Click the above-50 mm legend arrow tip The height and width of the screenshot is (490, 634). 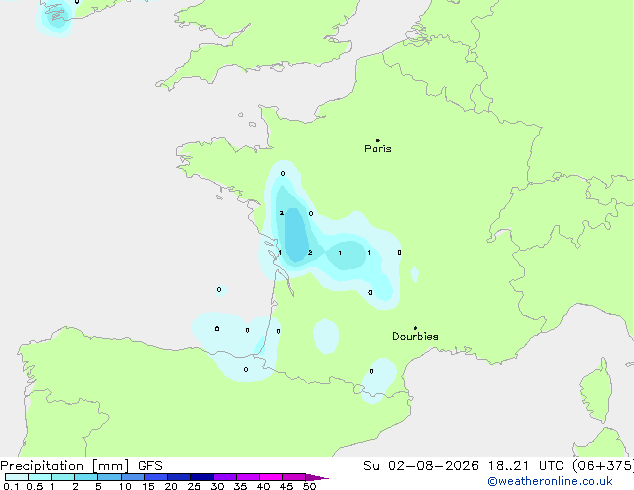pyautogui.click(x=317, y=477)
